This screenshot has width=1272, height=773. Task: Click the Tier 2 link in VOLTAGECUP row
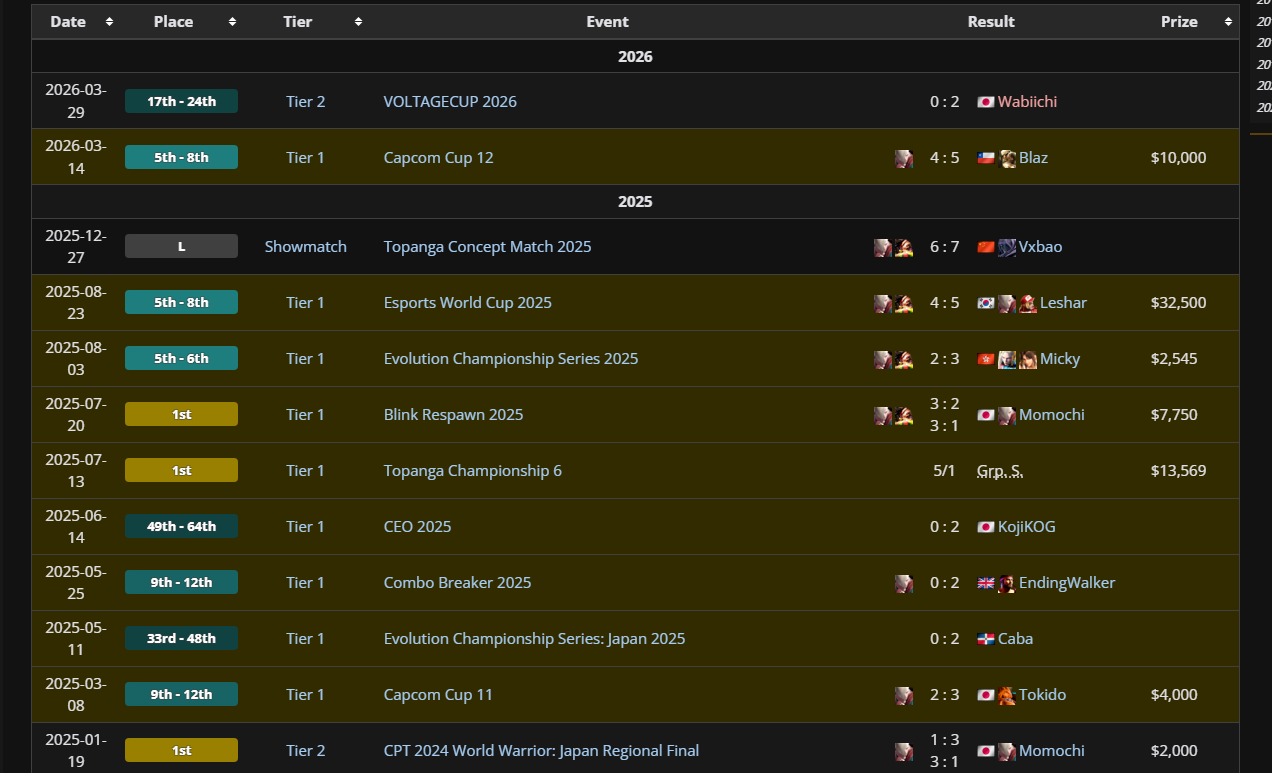tap(305, 102)
